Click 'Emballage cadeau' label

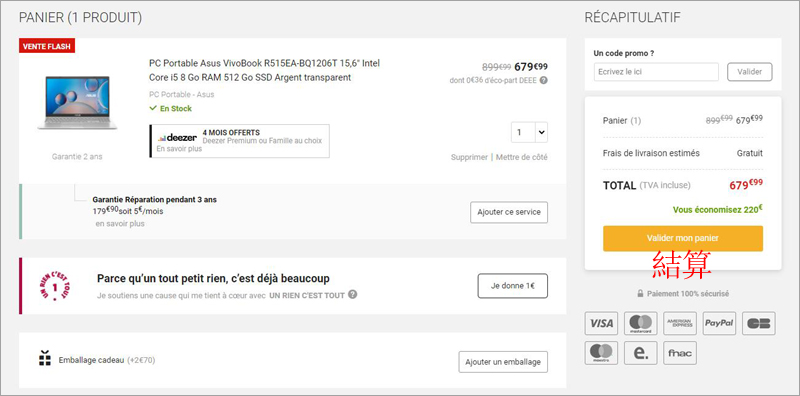click(91, 360)
